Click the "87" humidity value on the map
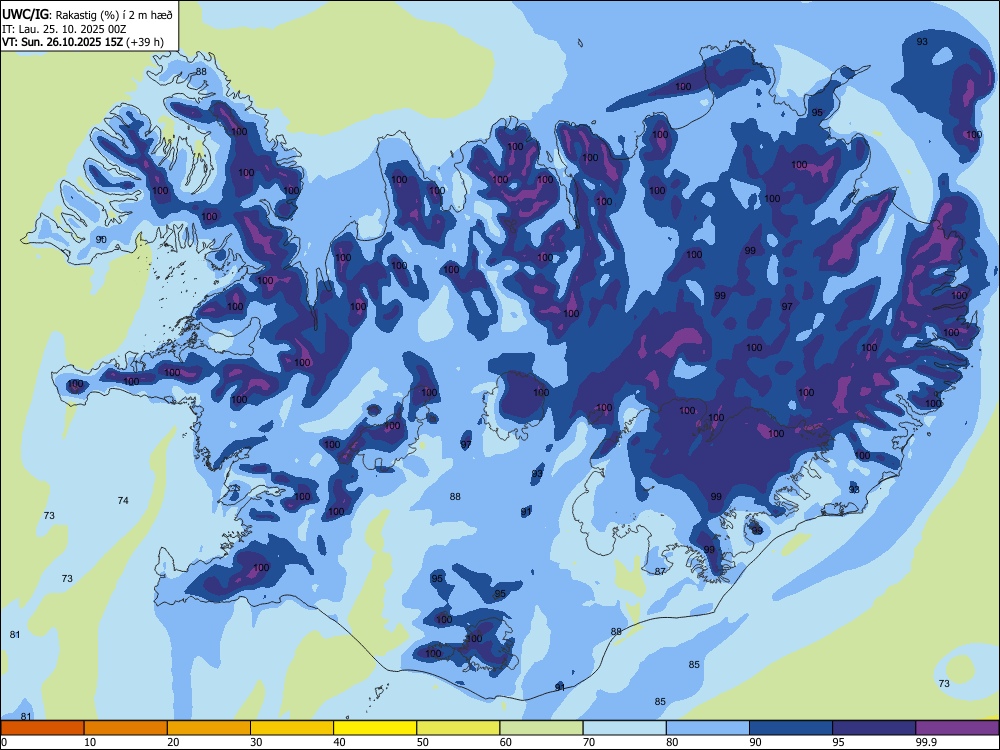The image size is (1000, 750). (x=660, y=571)
